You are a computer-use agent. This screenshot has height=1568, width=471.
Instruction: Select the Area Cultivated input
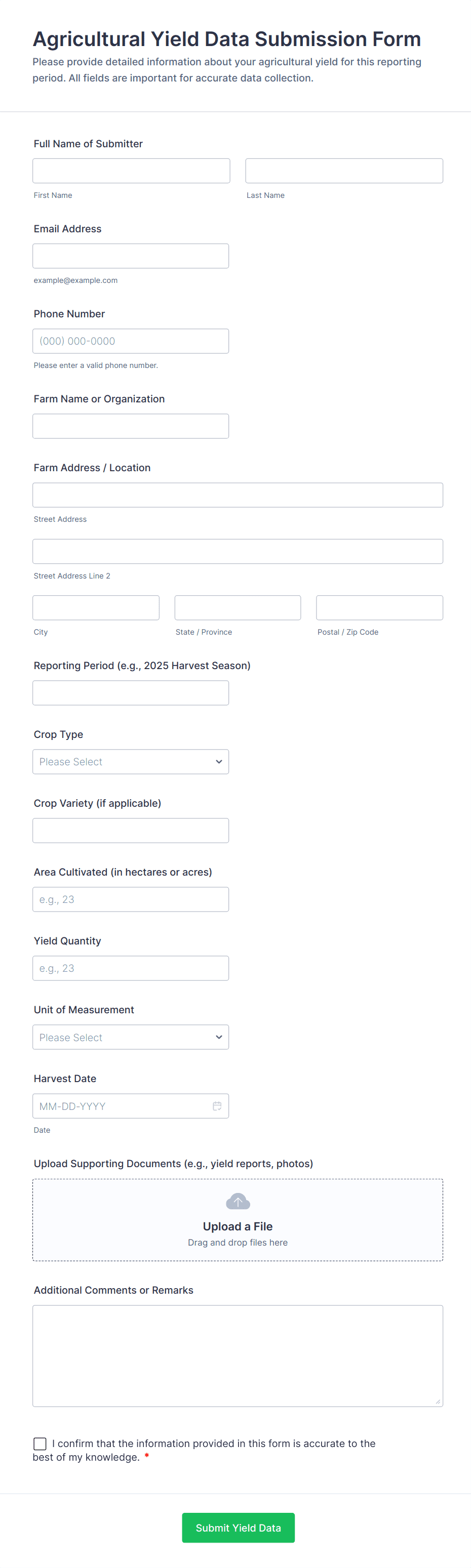tap(130, 899)
